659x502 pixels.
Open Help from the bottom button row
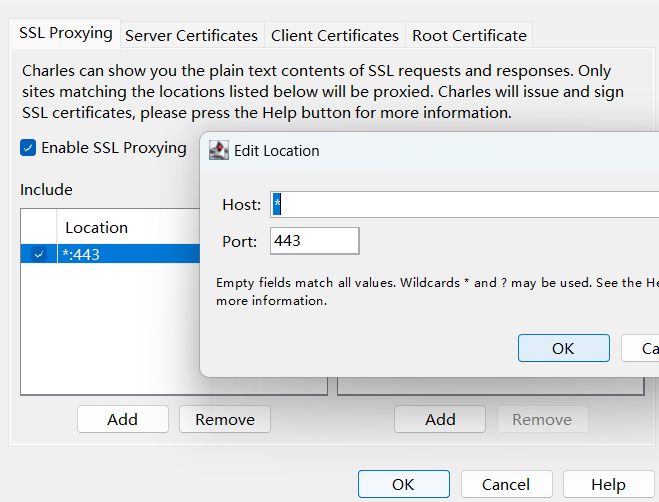(x=607, y=484)
